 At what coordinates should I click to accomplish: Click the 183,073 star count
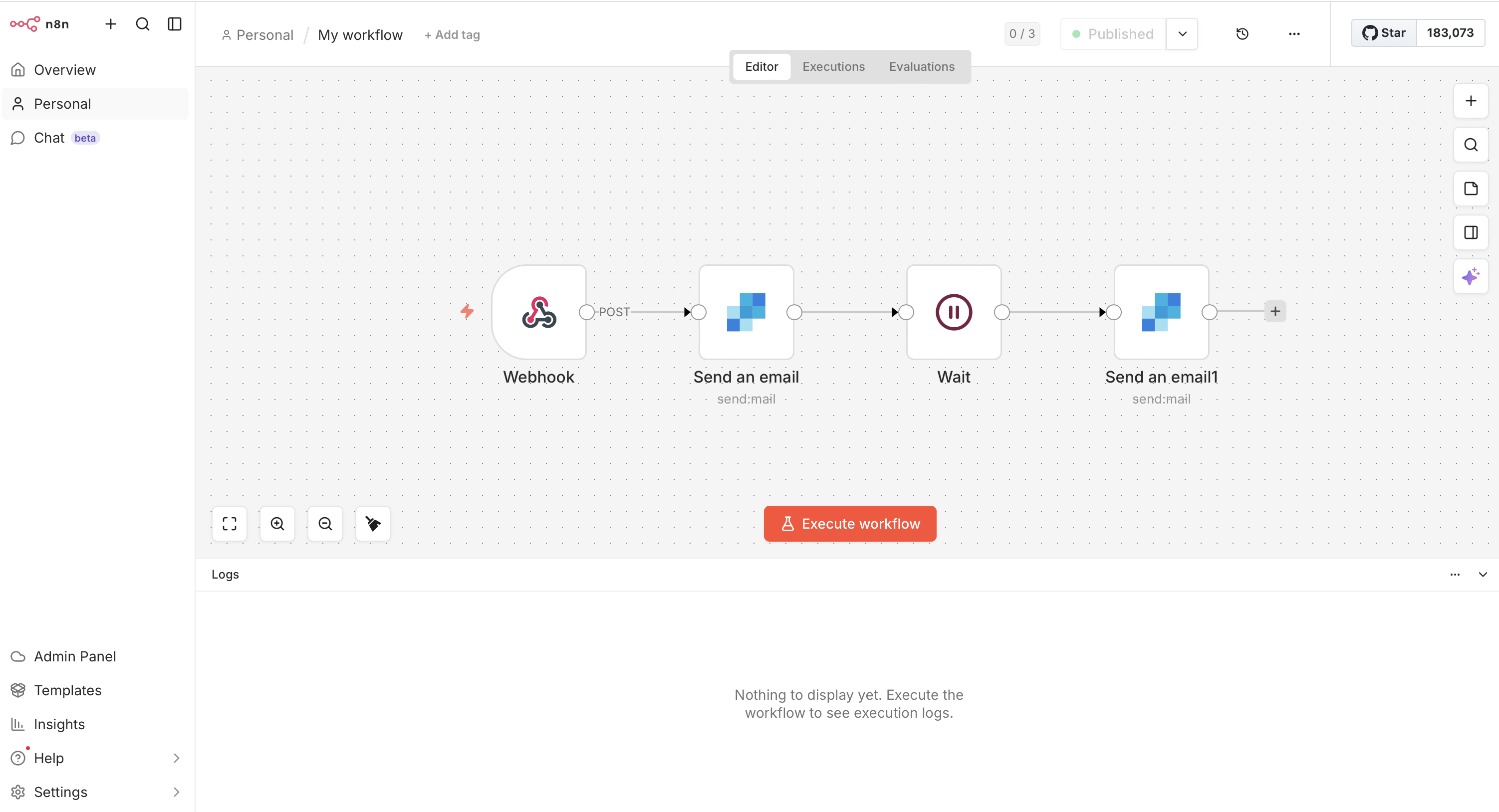tap(1450, 32)
